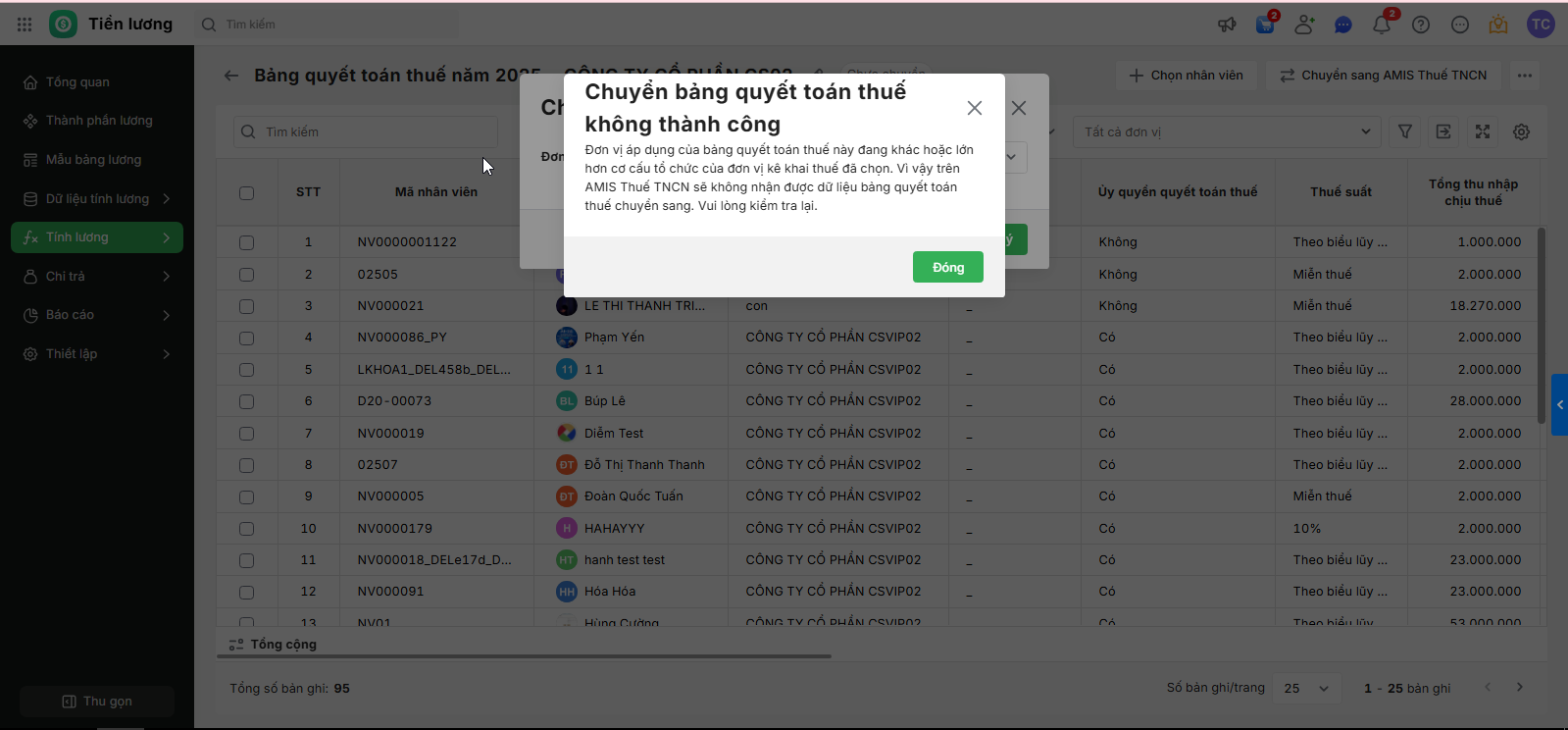Open the feedback badge icon

[1498, 25]
